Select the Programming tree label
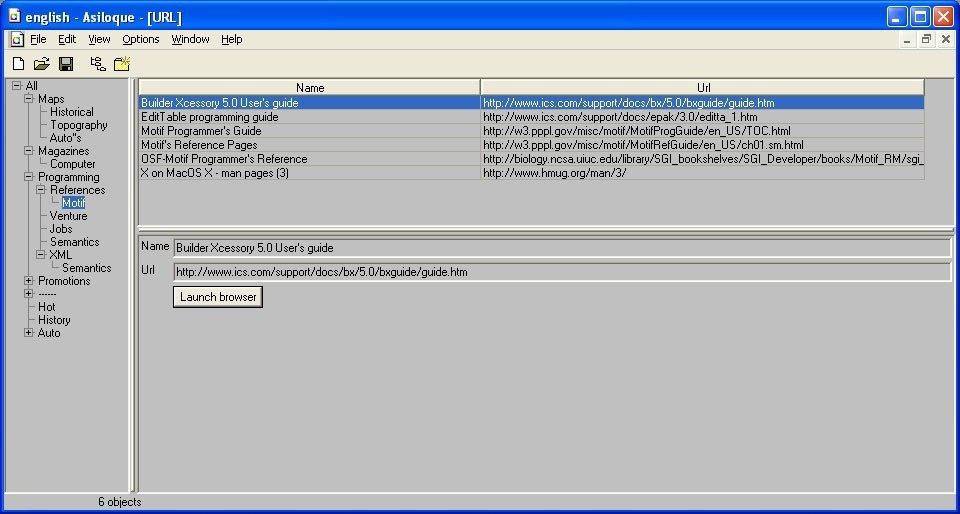 coord(69,177)
